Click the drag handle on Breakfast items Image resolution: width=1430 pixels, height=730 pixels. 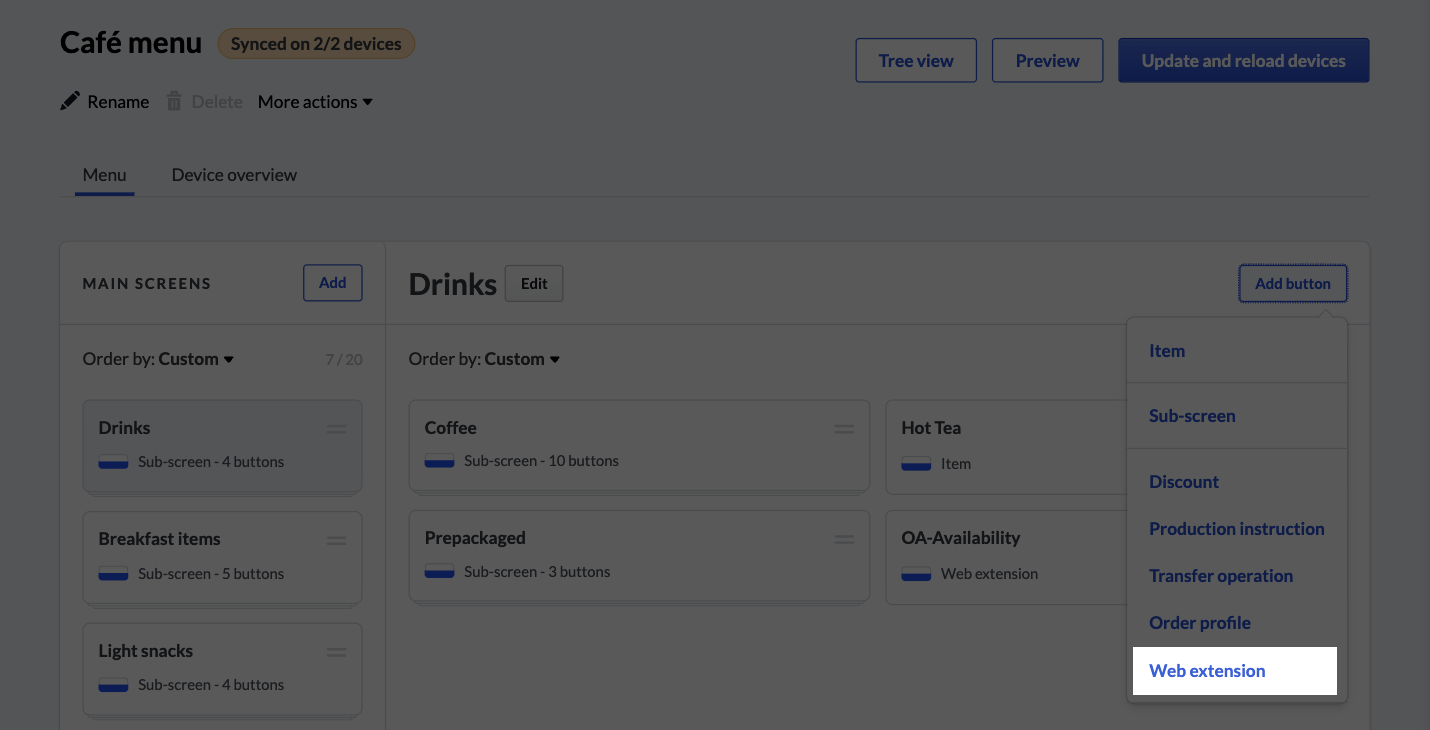[x=336, y=540]
